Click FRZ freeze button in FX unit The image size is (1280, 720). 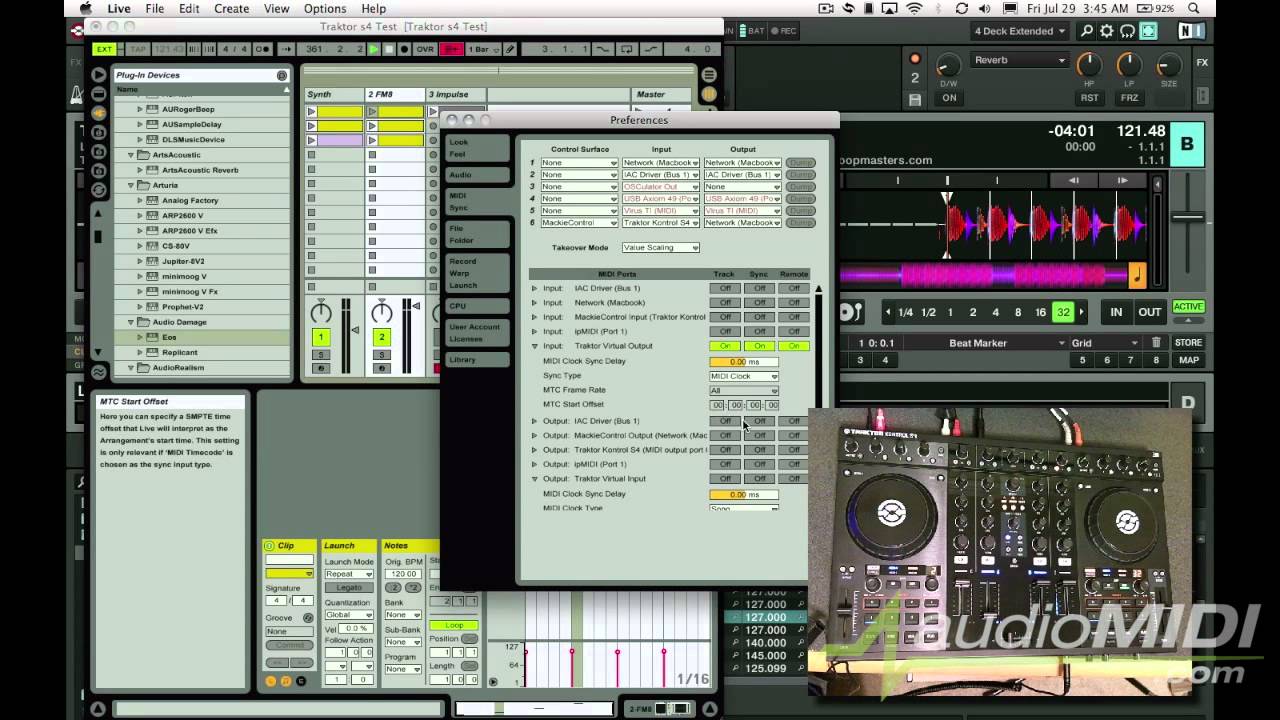(x=1129, y=98)
